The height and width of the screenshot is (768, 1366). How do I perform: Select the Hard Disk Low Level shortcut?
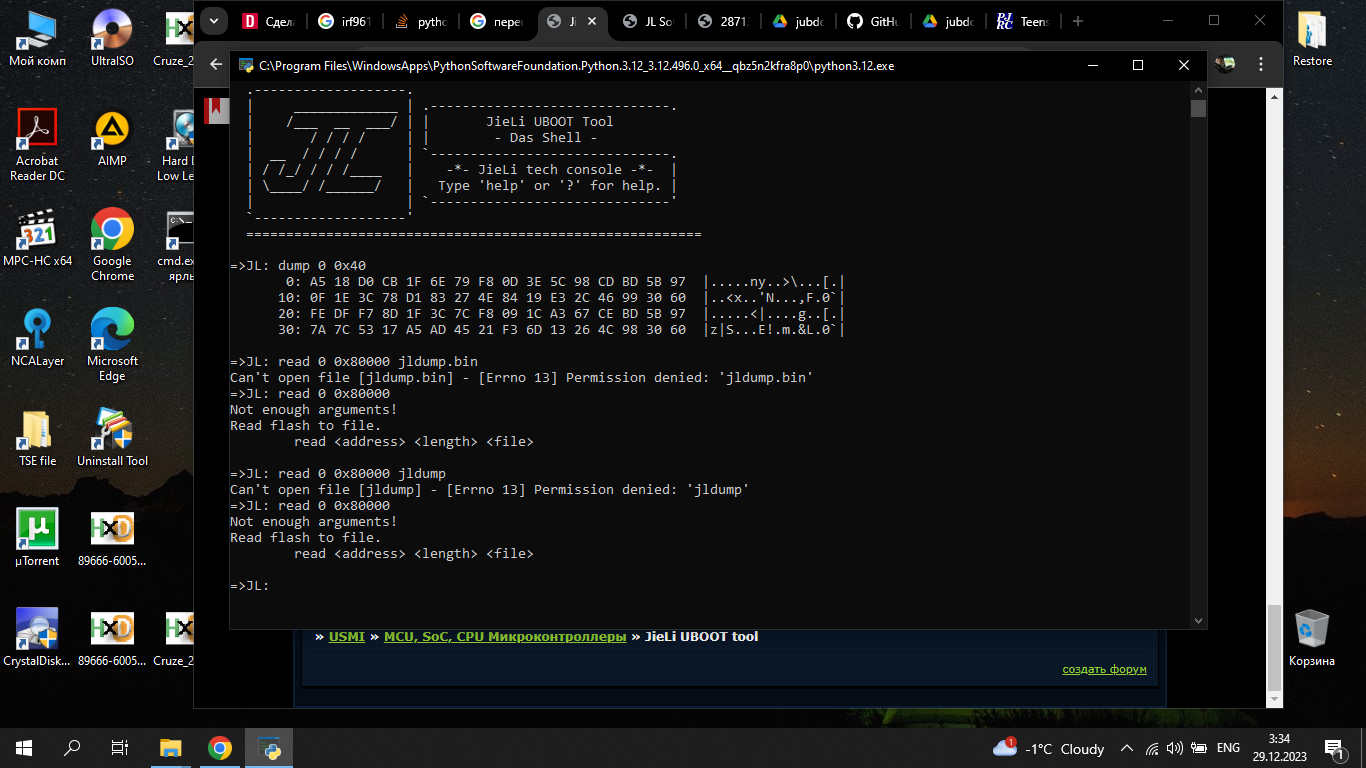[x=179, y=145]
